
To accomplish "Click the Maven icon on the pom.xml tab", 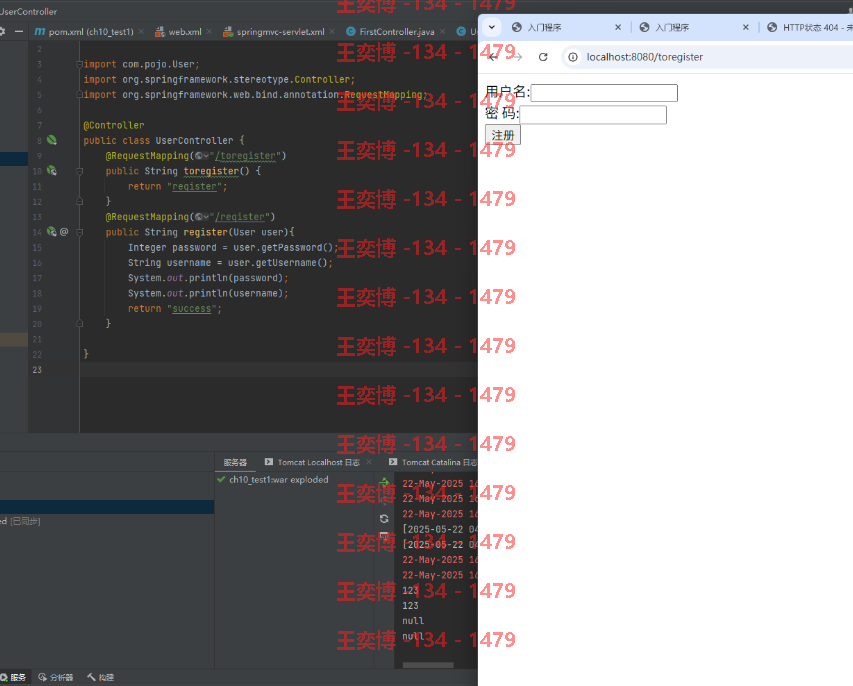I will click(x=40, y=32).
